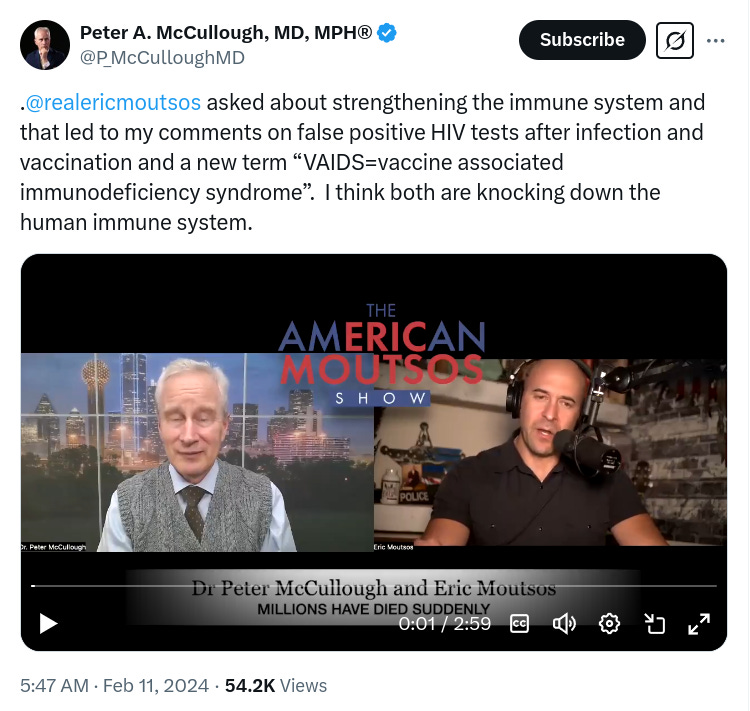Subscribe to this account

pyautogui.click(x=582, y=40)
